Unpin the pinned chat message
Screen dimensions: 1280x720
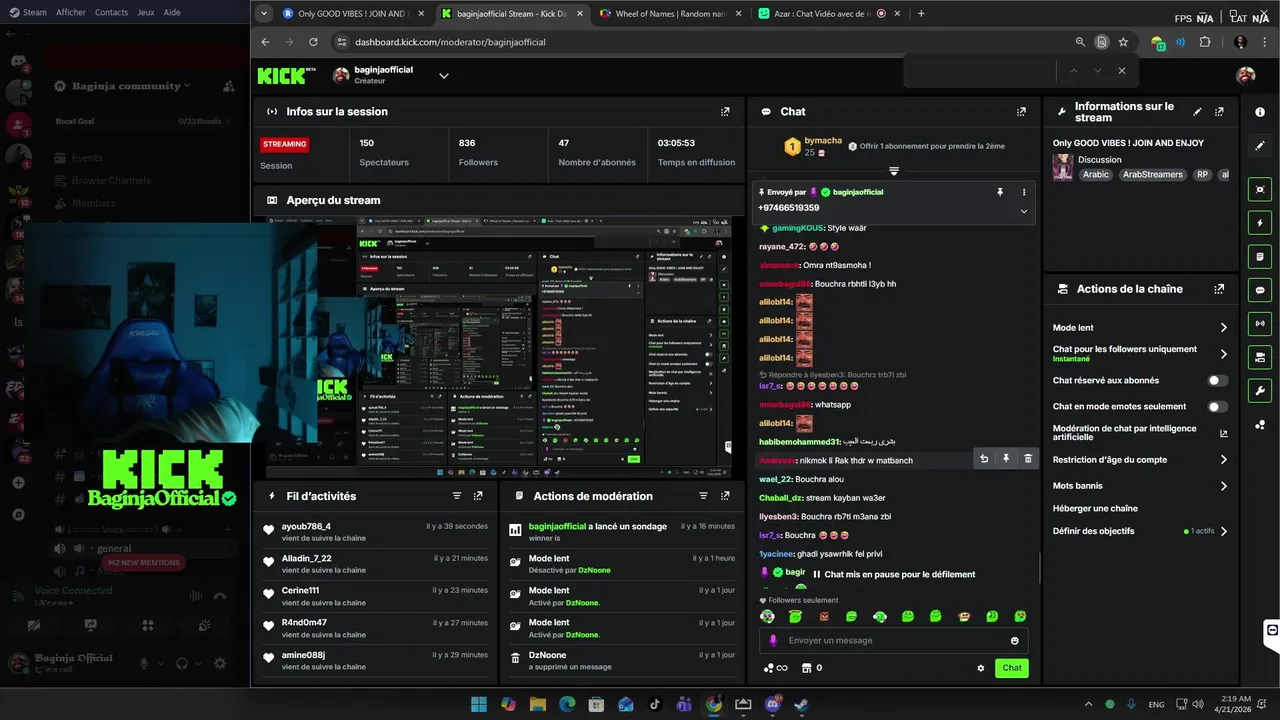[999, 192]
